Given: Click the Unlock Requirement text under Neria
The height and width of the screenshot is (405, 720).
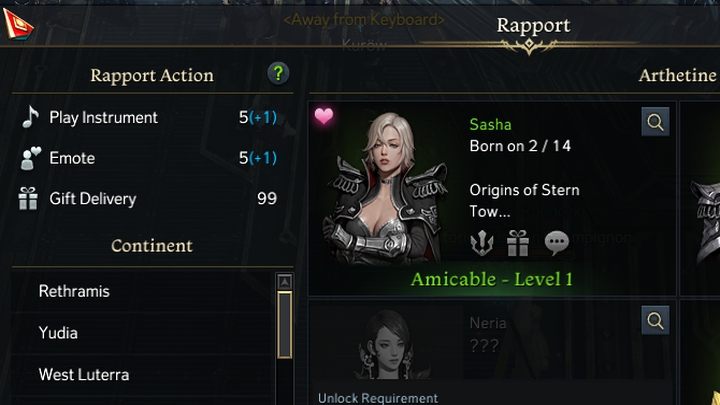Looking at the screenshot, I should (378, 398).
